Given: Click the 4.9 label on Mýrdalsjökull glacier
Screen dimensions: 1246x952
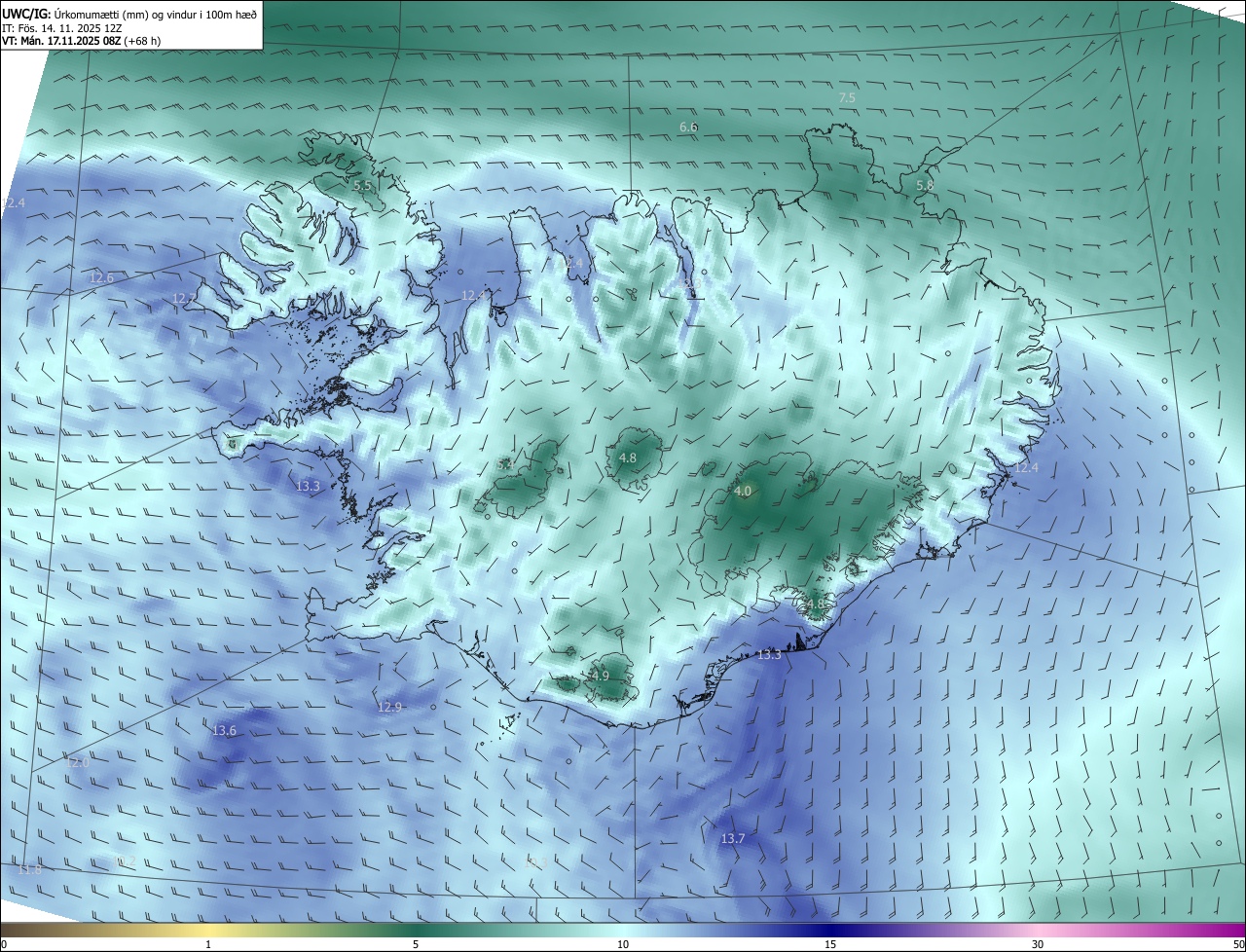Looking at the screenshot, I should tap(600, 676).
